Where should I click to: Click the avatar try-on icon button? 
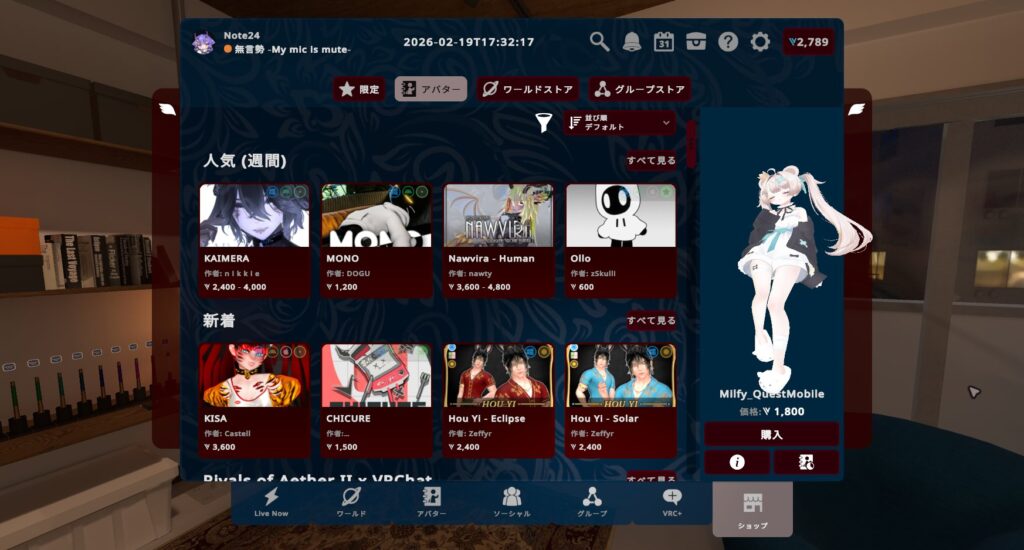(806, 462)
